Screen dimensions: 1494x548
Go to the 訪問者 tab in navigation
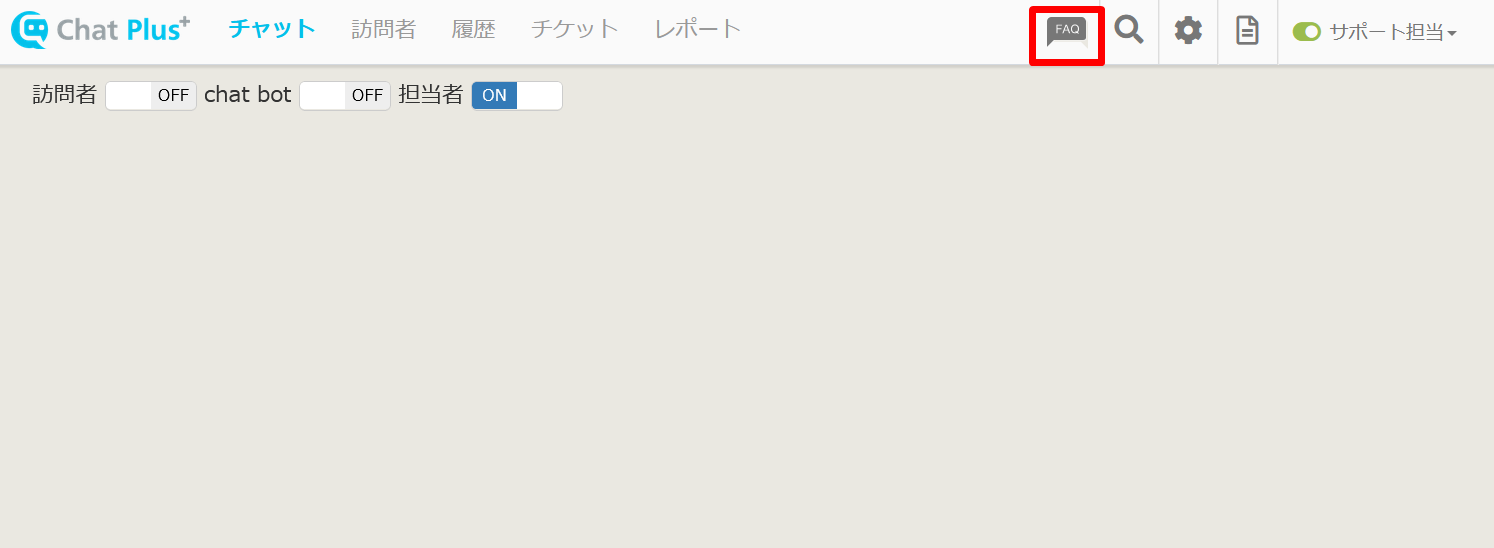[383, 29]
